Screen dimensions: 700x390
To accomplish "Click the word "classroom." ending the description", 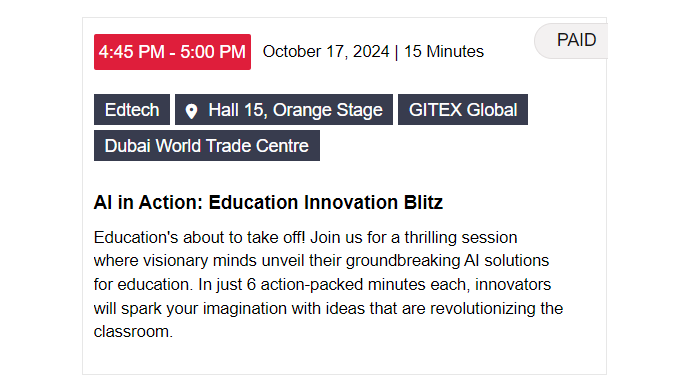I will 133,332.
